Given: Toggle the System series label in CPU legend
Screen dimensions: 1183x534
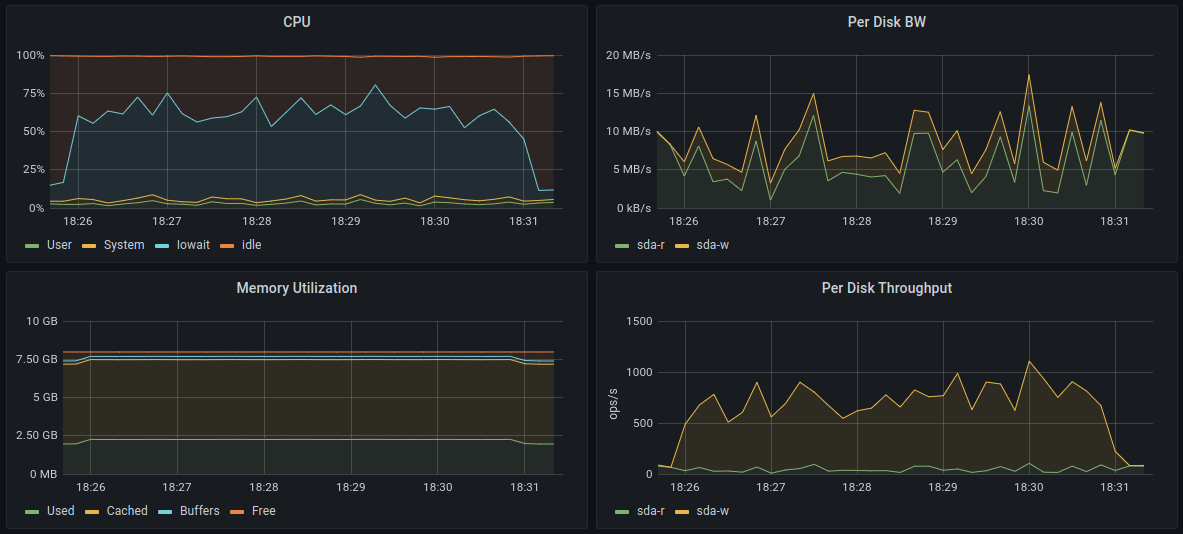Looking at the screenshot, I should pyautogui.click(x=124, y=245).
